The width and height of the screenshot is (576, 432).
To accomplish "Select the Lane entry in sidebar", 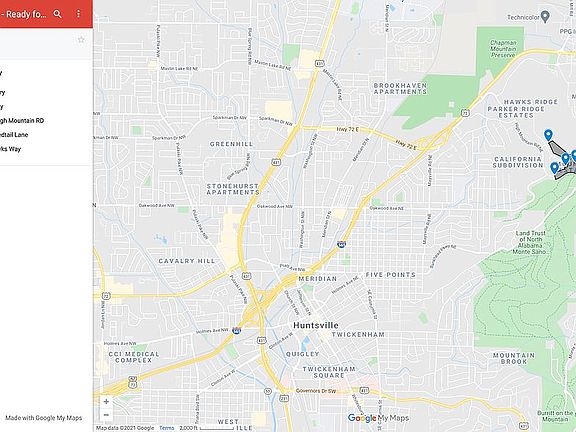I will (x=14, y=134).
